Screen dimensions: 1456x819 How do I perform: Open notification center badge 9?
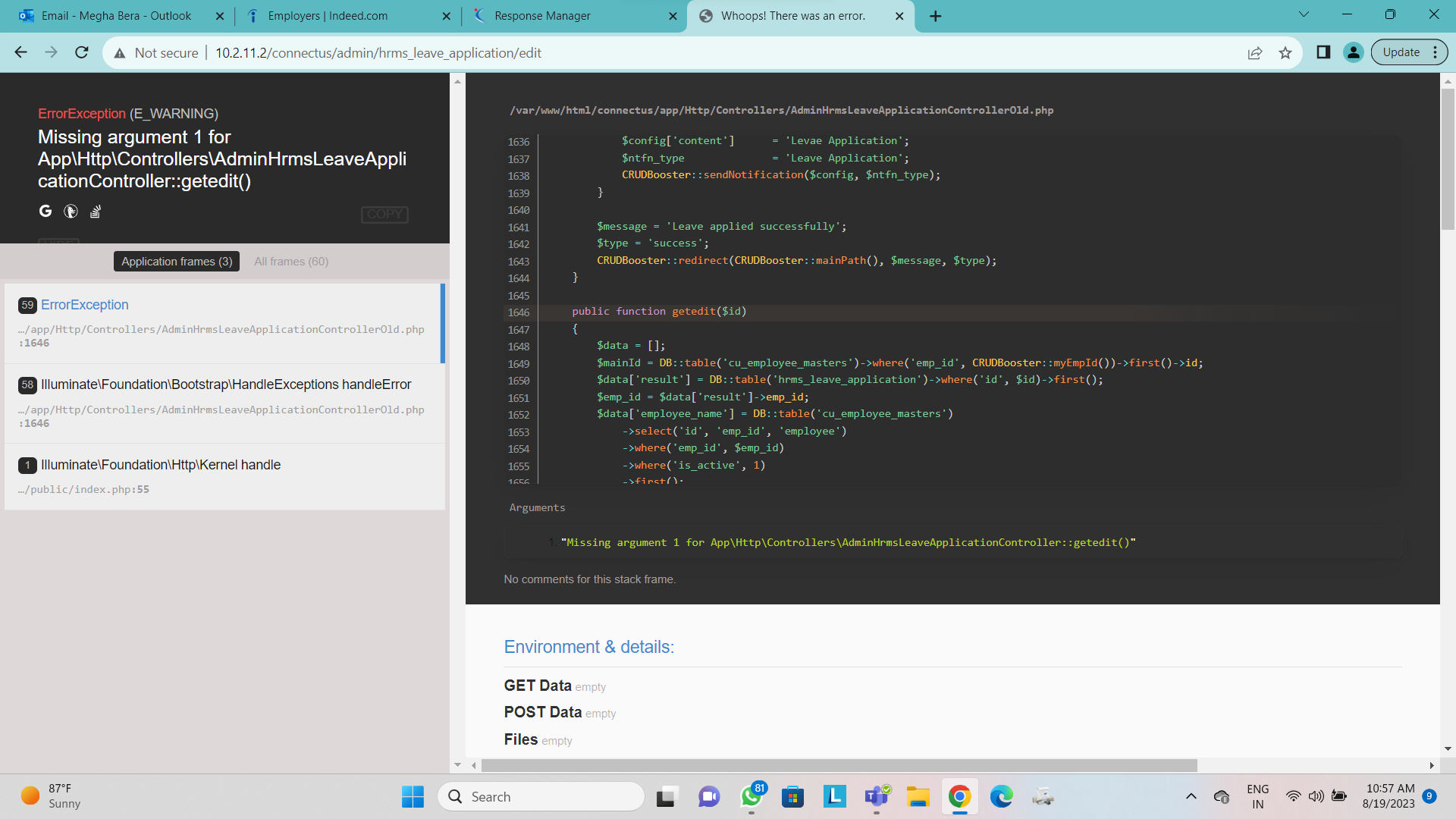tap(1429, 796)
